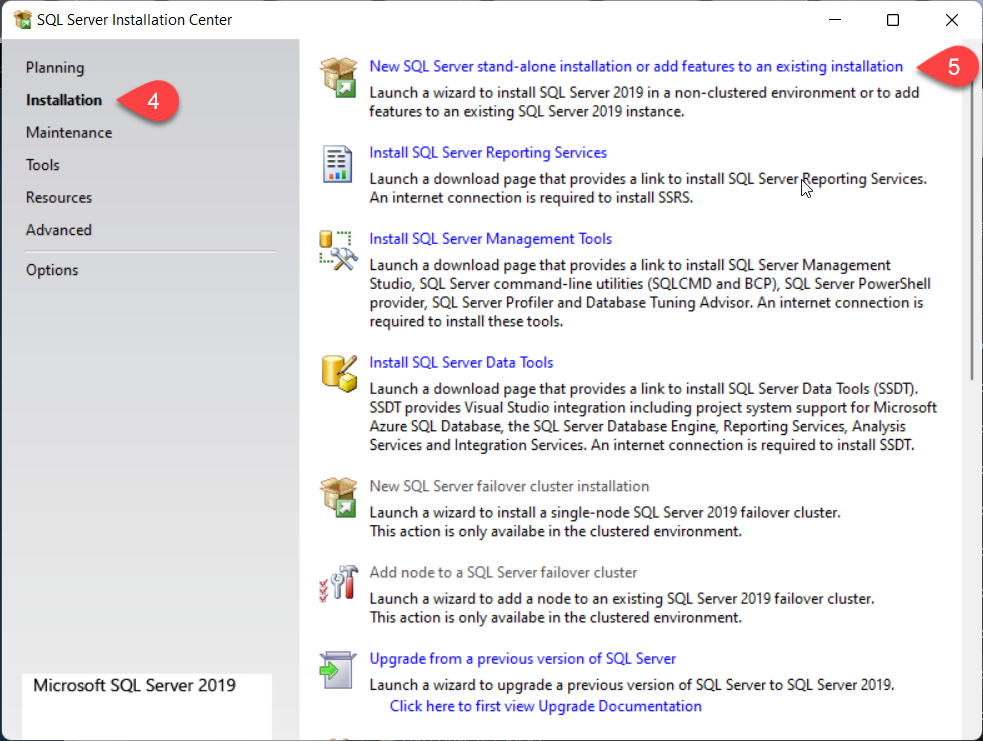983x741 pixels.
Task: Open the Tools section
Action: (x=43, y=166)
